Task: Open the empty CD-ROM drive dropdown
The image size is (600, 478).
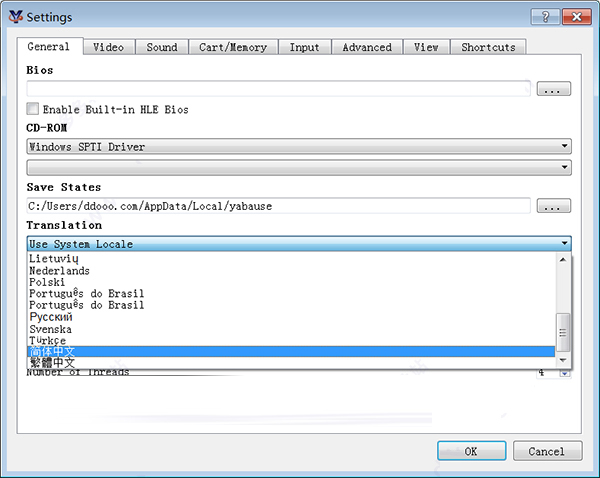Action: (x=299, y=167)
